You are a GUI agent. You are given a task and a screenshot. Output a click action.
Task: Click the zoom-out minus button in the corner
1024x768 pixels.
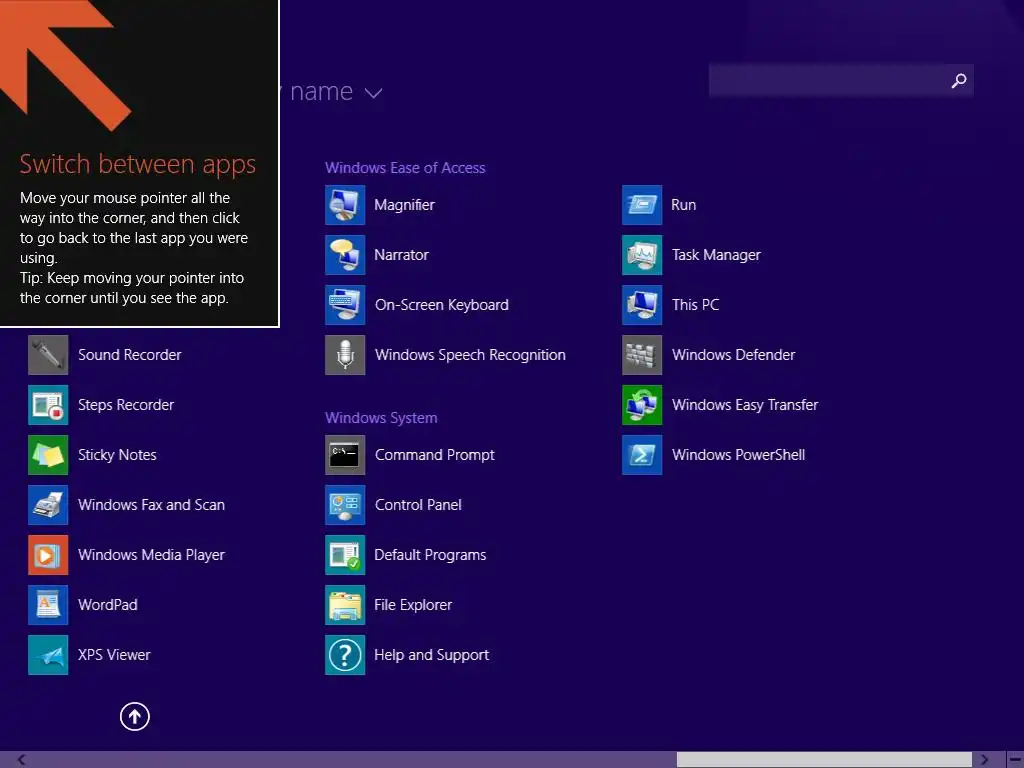1016,760
